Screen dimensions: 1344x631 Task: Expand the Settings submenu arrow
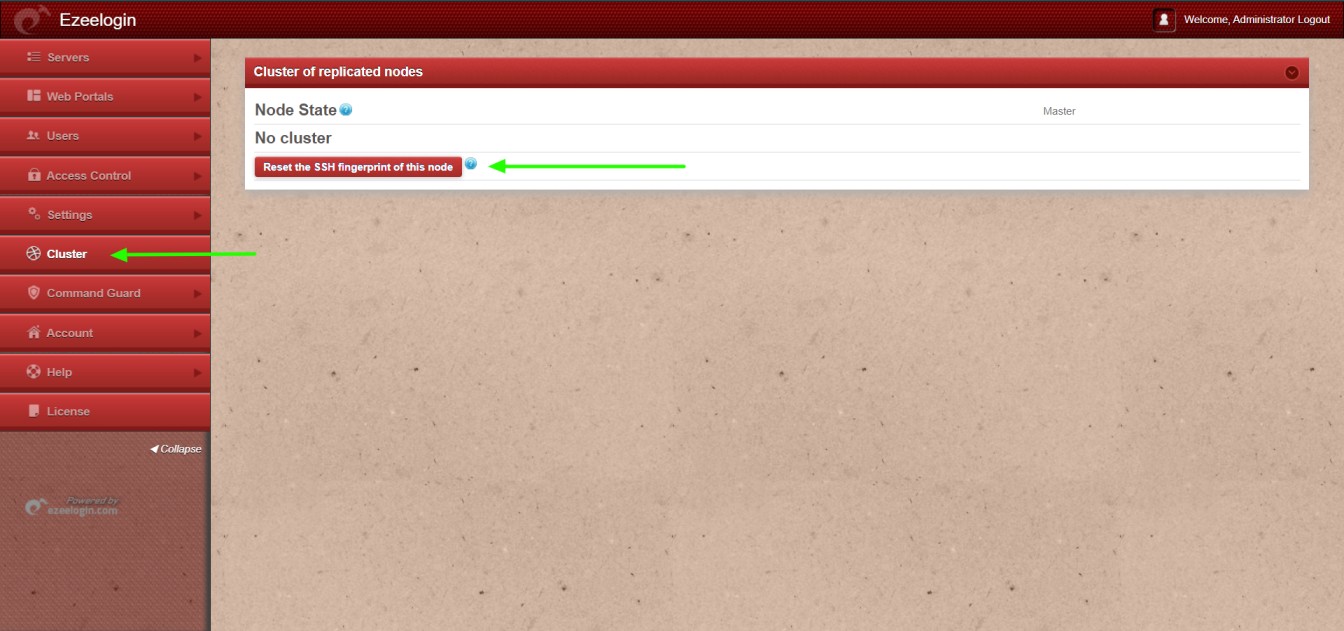[x=198, y=215]
